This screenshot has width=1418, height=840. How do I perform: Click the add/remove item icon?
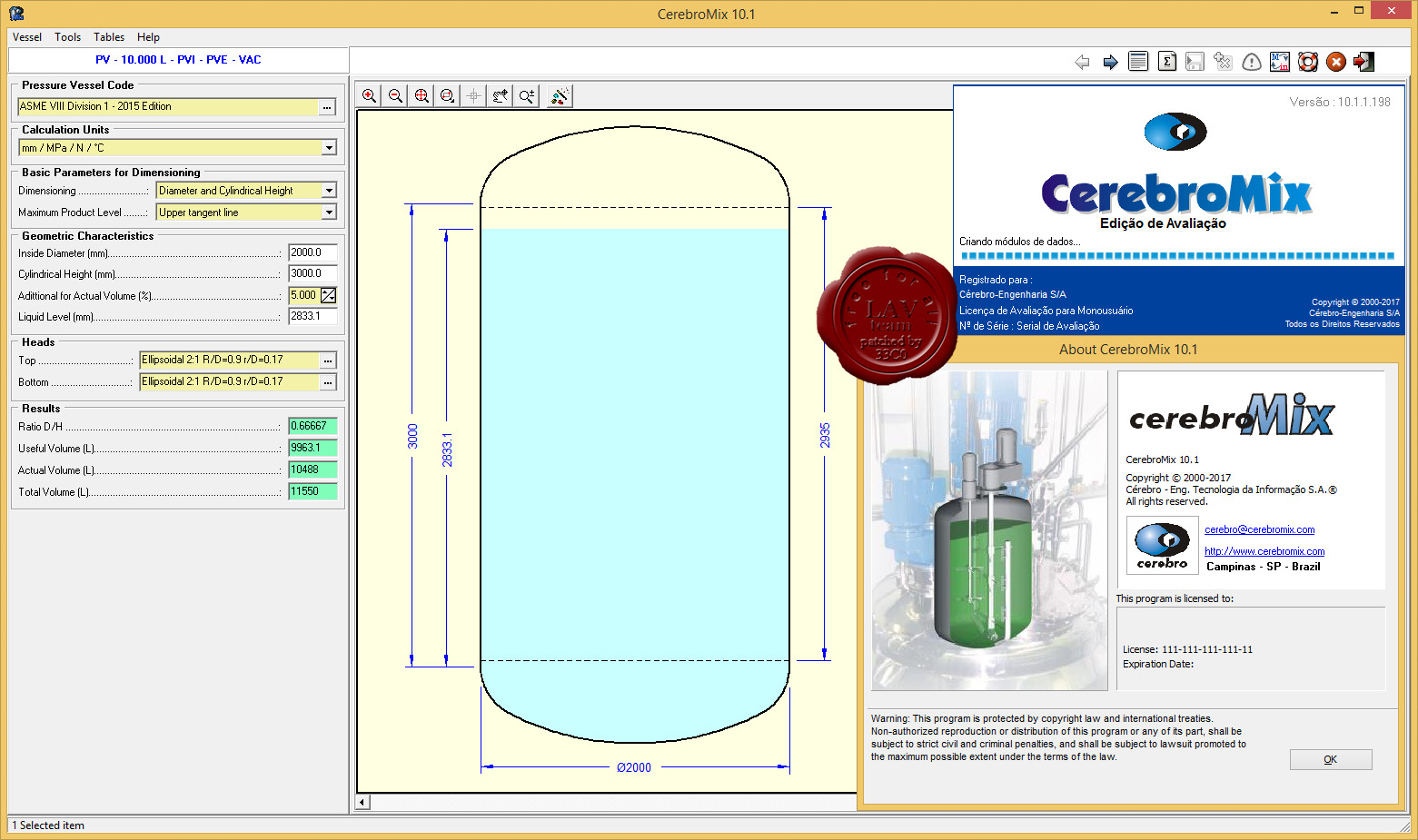coord(1224,61)
